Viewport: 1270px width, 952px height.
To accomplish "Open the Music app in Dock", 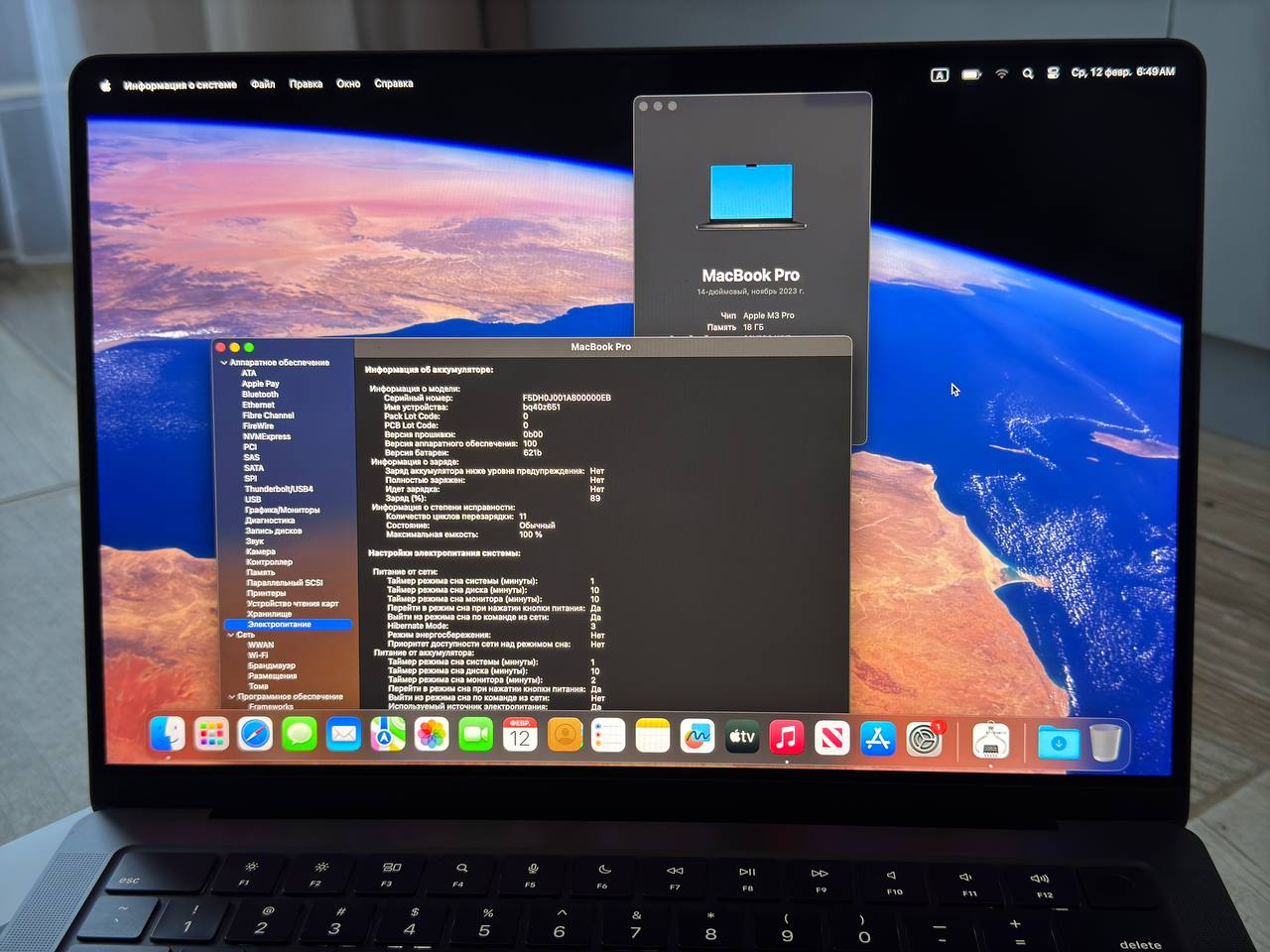I will pyautogui.click(x=787, y=737).
